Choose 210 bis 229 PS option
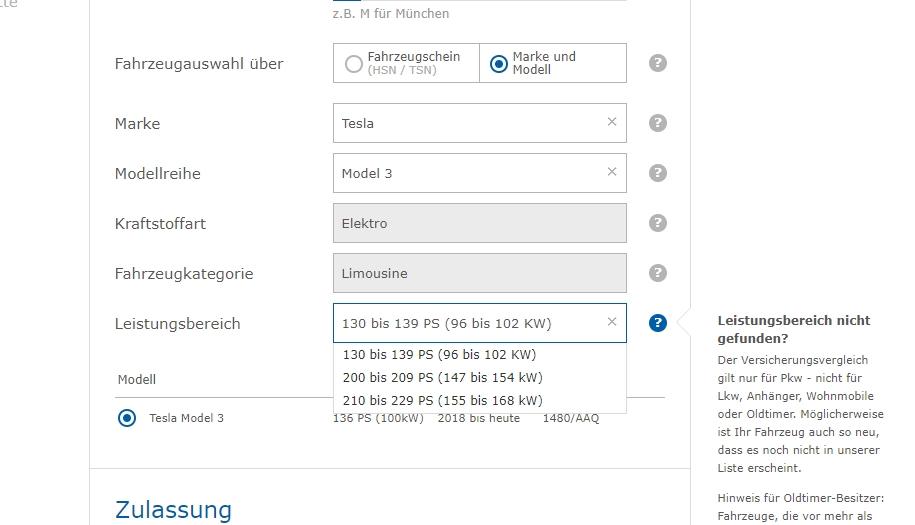This screenshot has width=915, height=525. pyautogui.click(x=480, y=401)
